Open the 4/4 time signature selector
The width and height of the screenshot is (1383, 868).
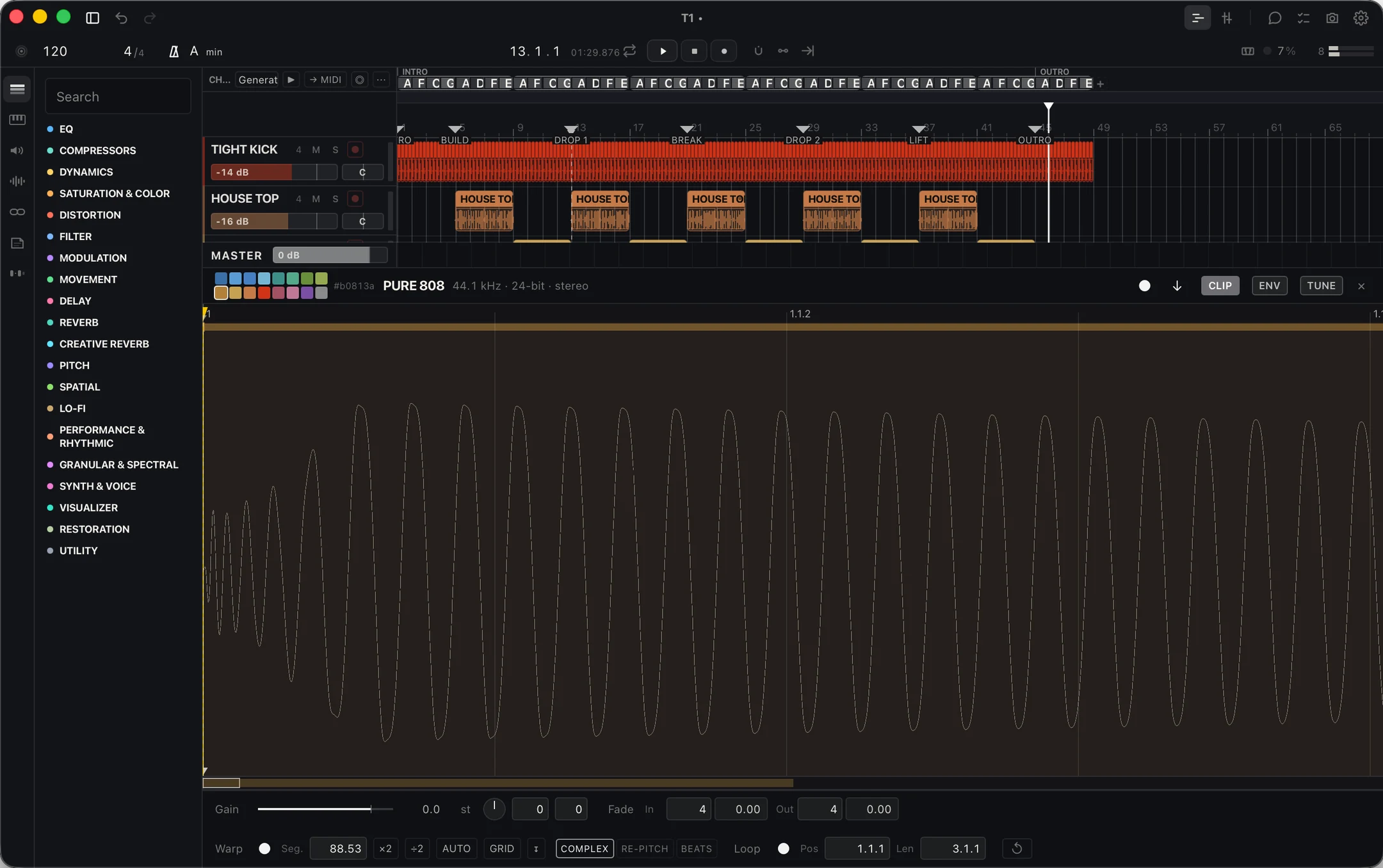133,51
